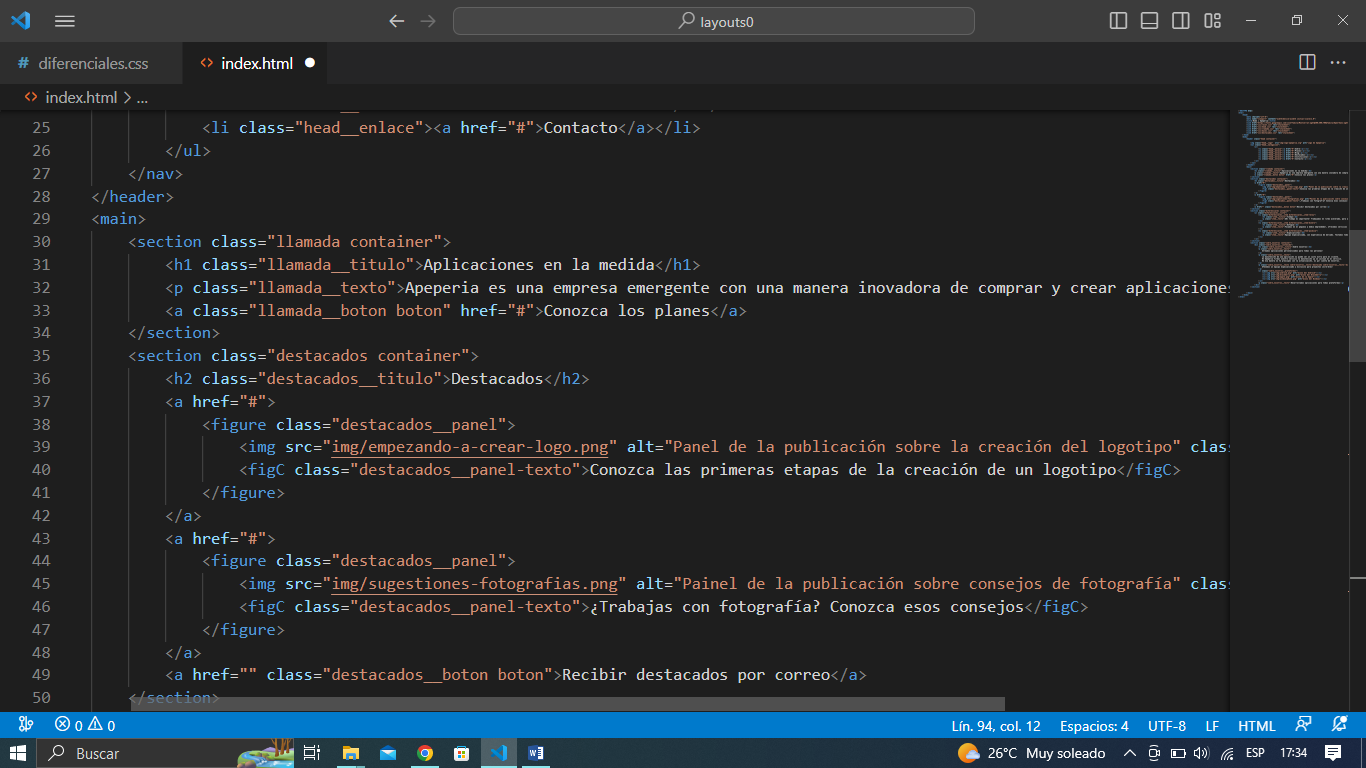Click the VS Code taskbar icon
The height and width of the screenshot is (768, 1366).
click(499, 753)
